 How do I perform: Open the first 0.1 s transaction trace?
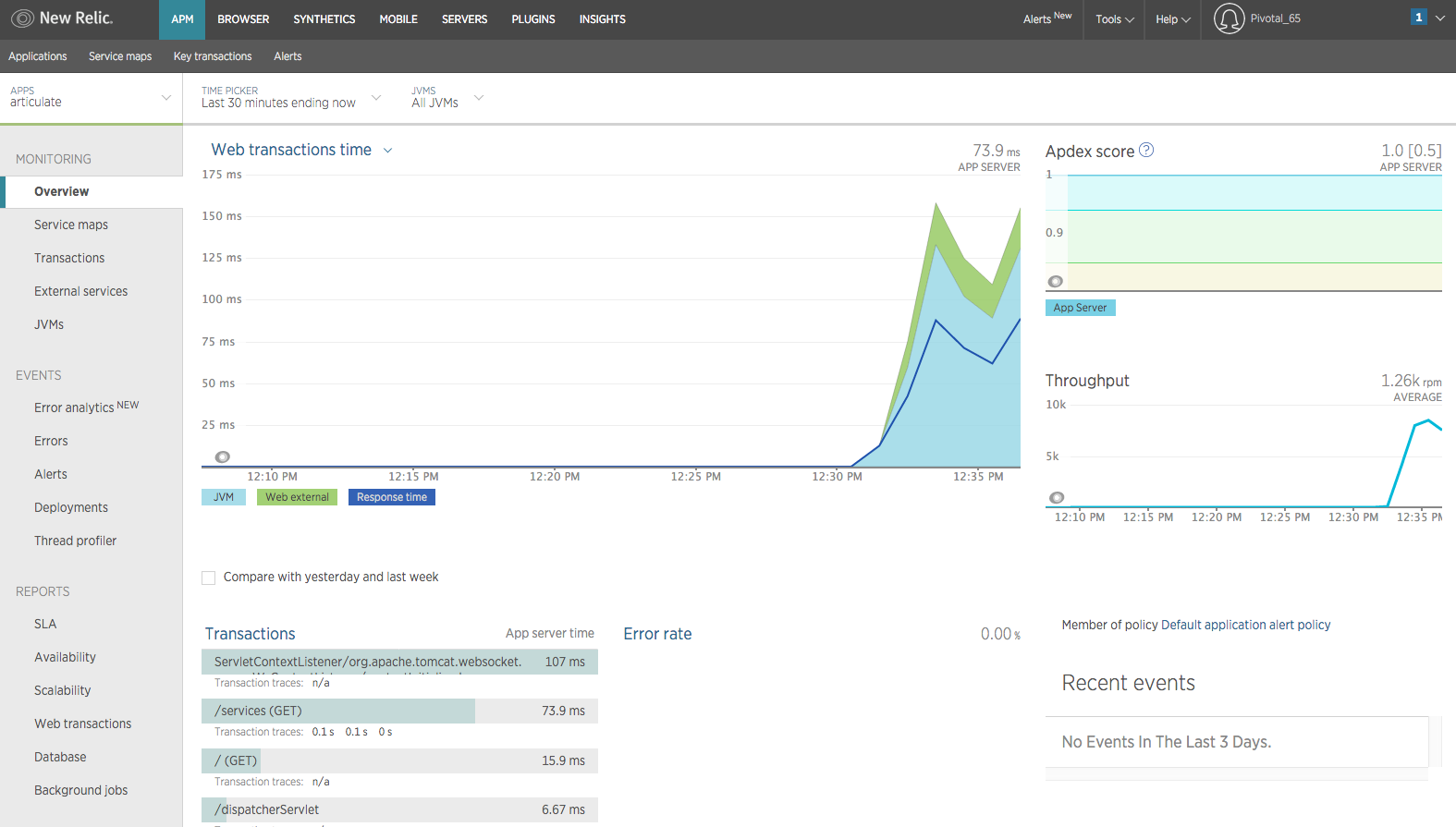pos(324,732)
